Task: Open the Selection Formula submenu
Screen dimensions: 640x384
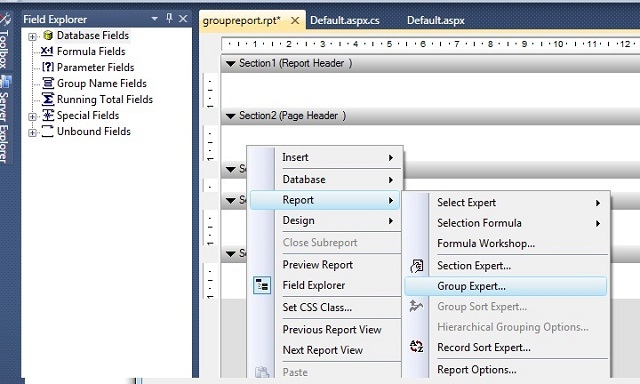Action: (x=506, y=223)
